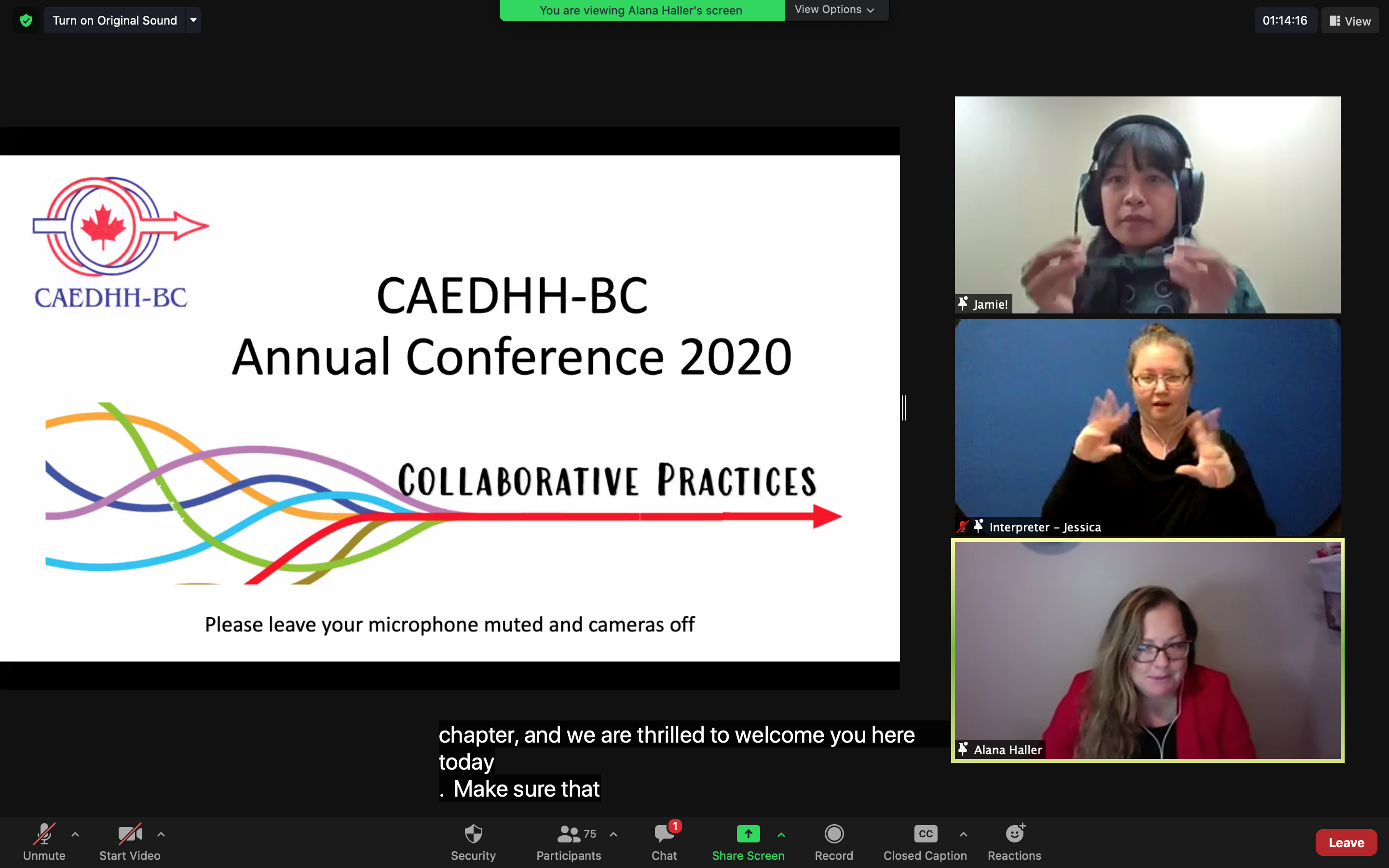Click the 'Alana Haller' name label
Viewport: 1389px width, 868px height.
1008,749
